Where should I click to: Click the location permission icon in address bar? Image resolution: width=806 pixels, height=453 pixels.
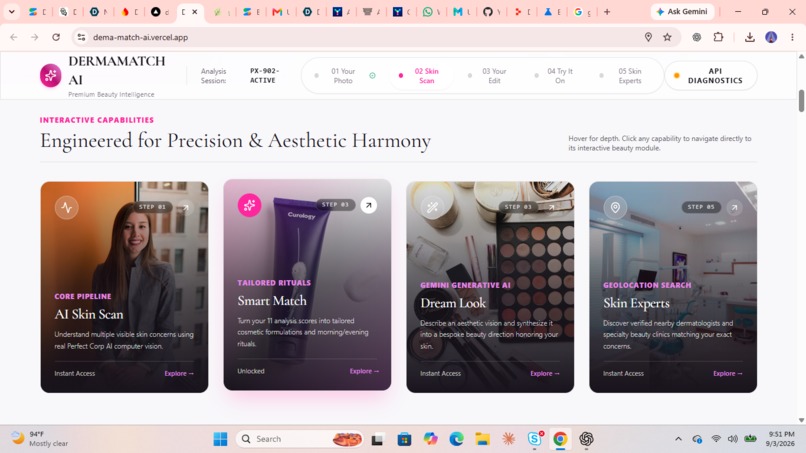(x=648, y=37)
